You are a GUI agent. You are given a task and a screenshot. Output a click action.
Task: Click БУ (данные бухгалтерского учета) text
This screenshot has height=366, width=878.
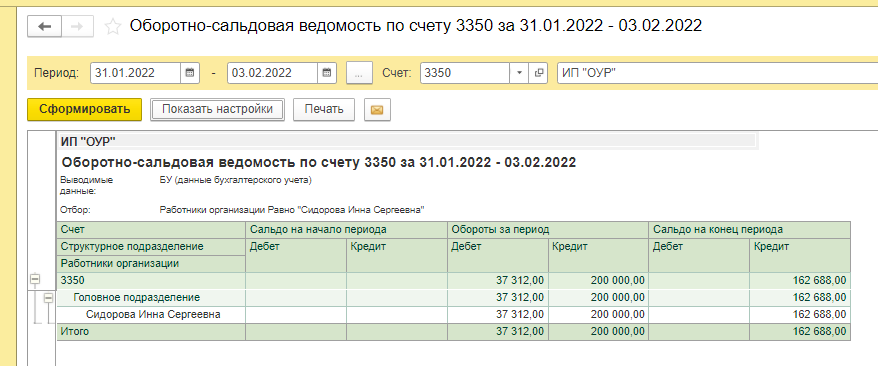pos(236,180)
